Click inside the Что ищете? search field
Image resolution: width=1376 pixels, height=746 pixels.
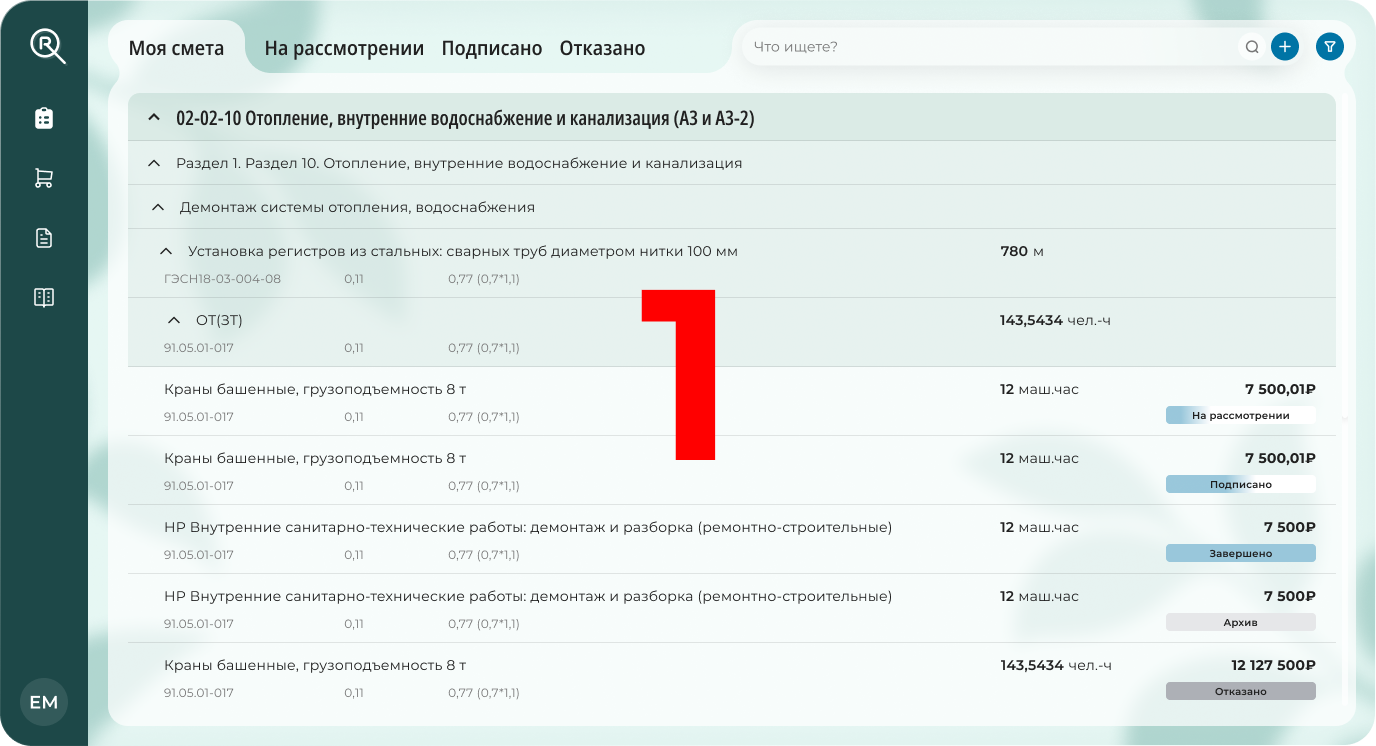click(x=1000, y=46)
